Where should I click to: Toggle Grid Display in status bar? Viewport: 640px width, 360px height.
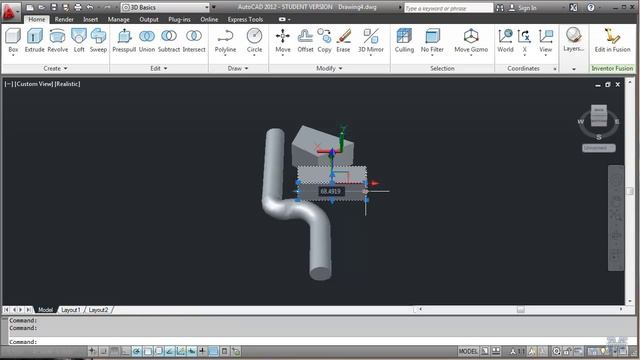[x=115, y=351]
